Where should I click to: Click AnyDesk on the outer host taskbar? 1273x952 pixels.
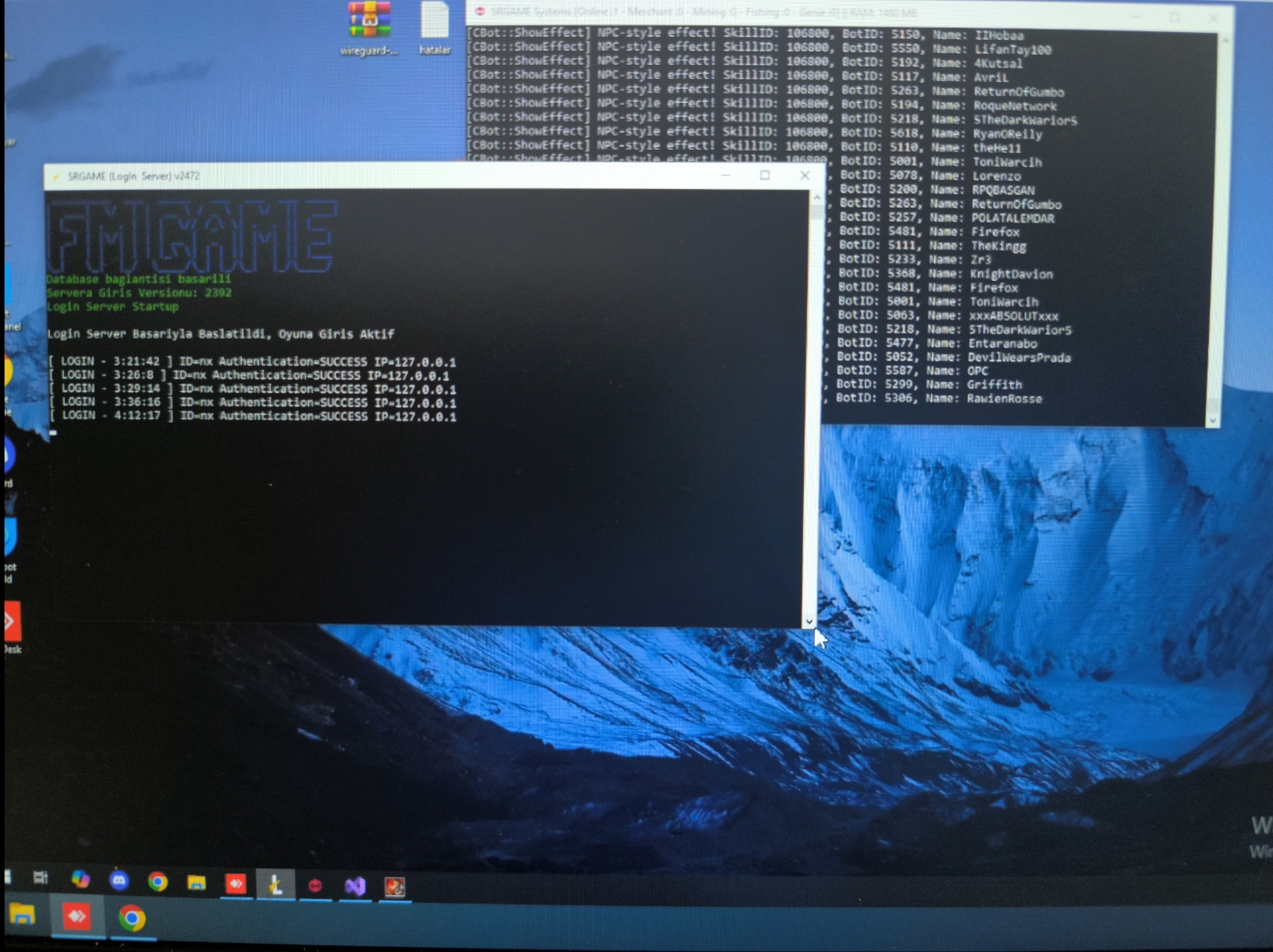pos(76,917)
